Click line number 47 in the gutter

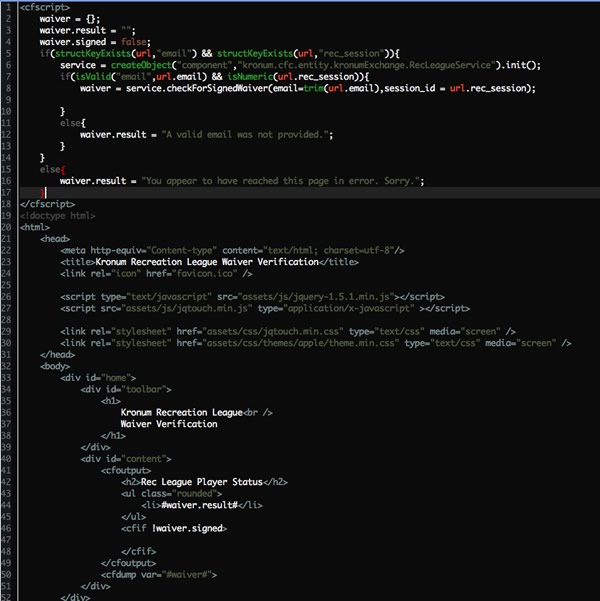point(6,540)
